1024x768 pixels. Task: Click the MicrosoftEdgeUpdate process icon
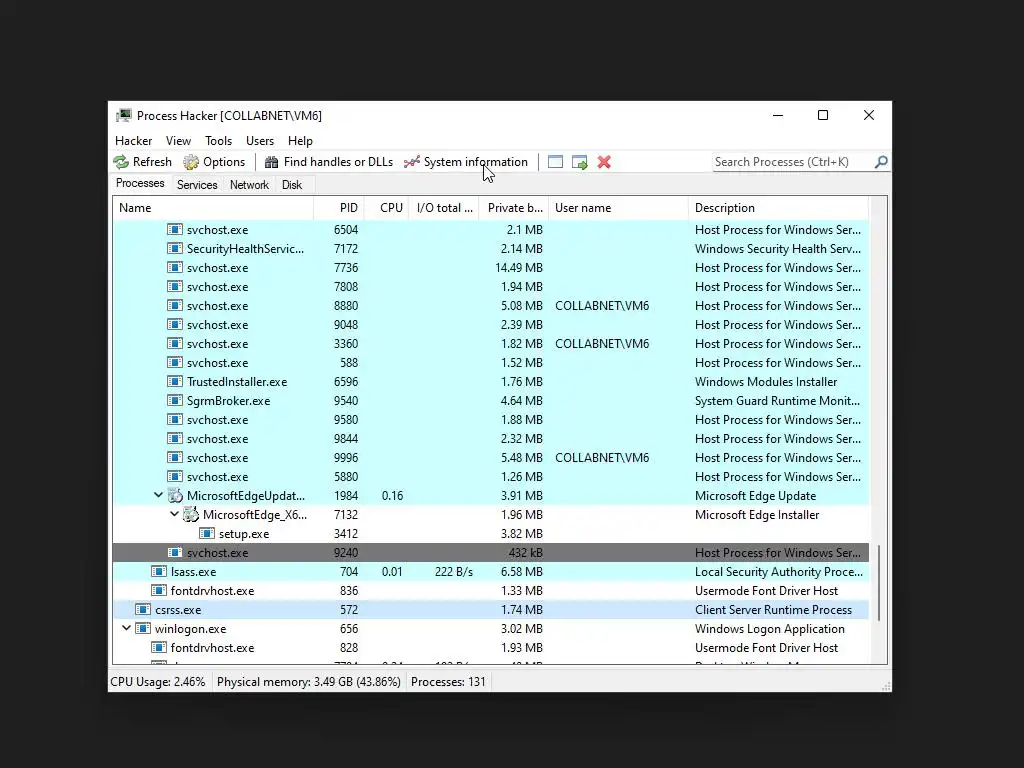[x=175, y=496]
